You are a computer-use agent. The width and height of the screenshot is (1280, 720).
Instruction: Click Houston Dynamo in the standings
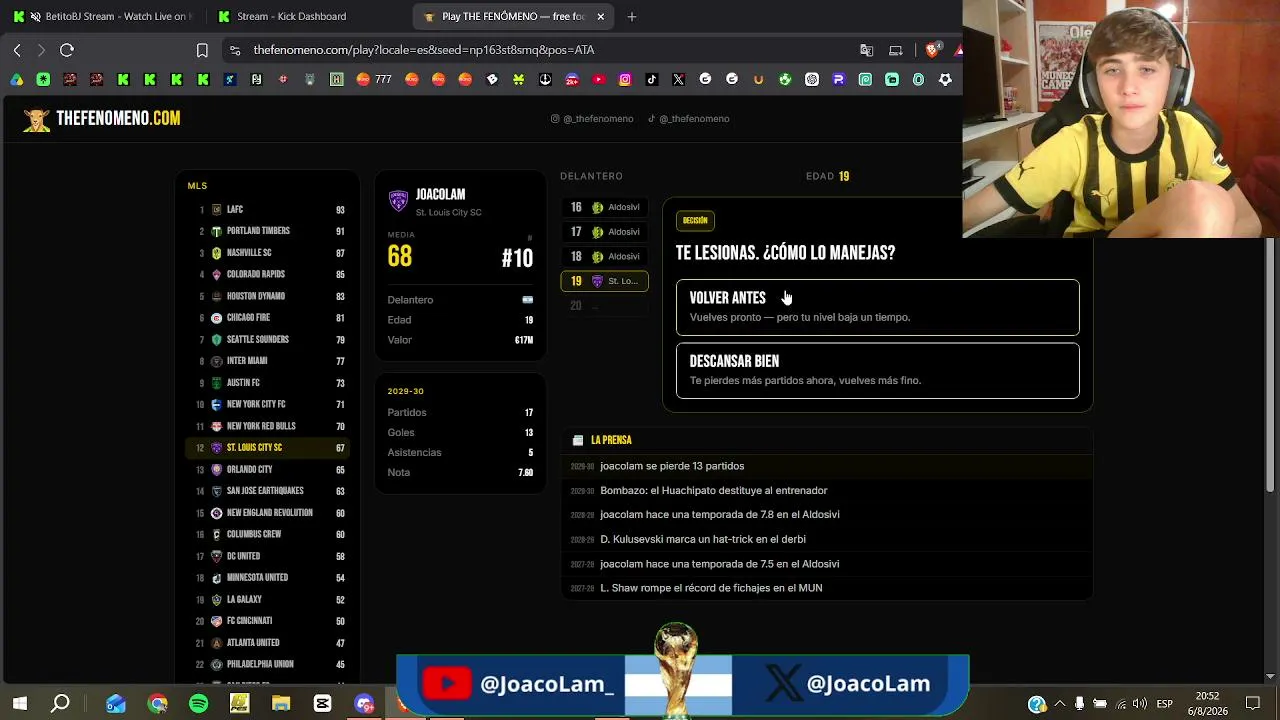click(268, 296)
